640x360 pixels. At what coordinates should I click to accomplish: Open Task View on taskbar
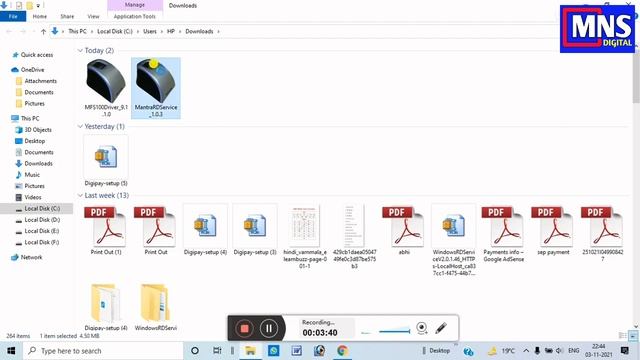tap(217, 351)
